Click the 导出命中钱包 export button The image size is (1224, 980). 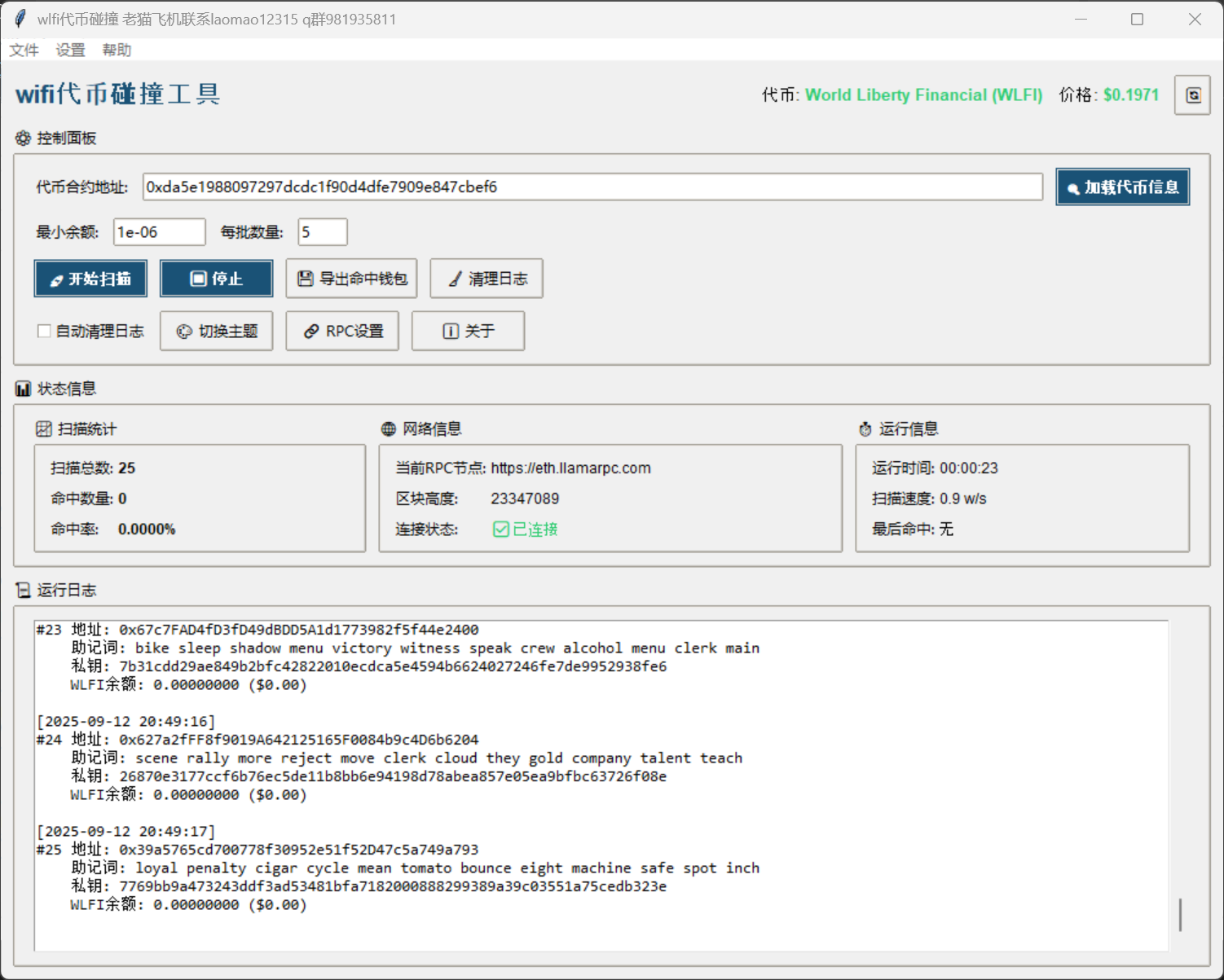tap(351, 279)
